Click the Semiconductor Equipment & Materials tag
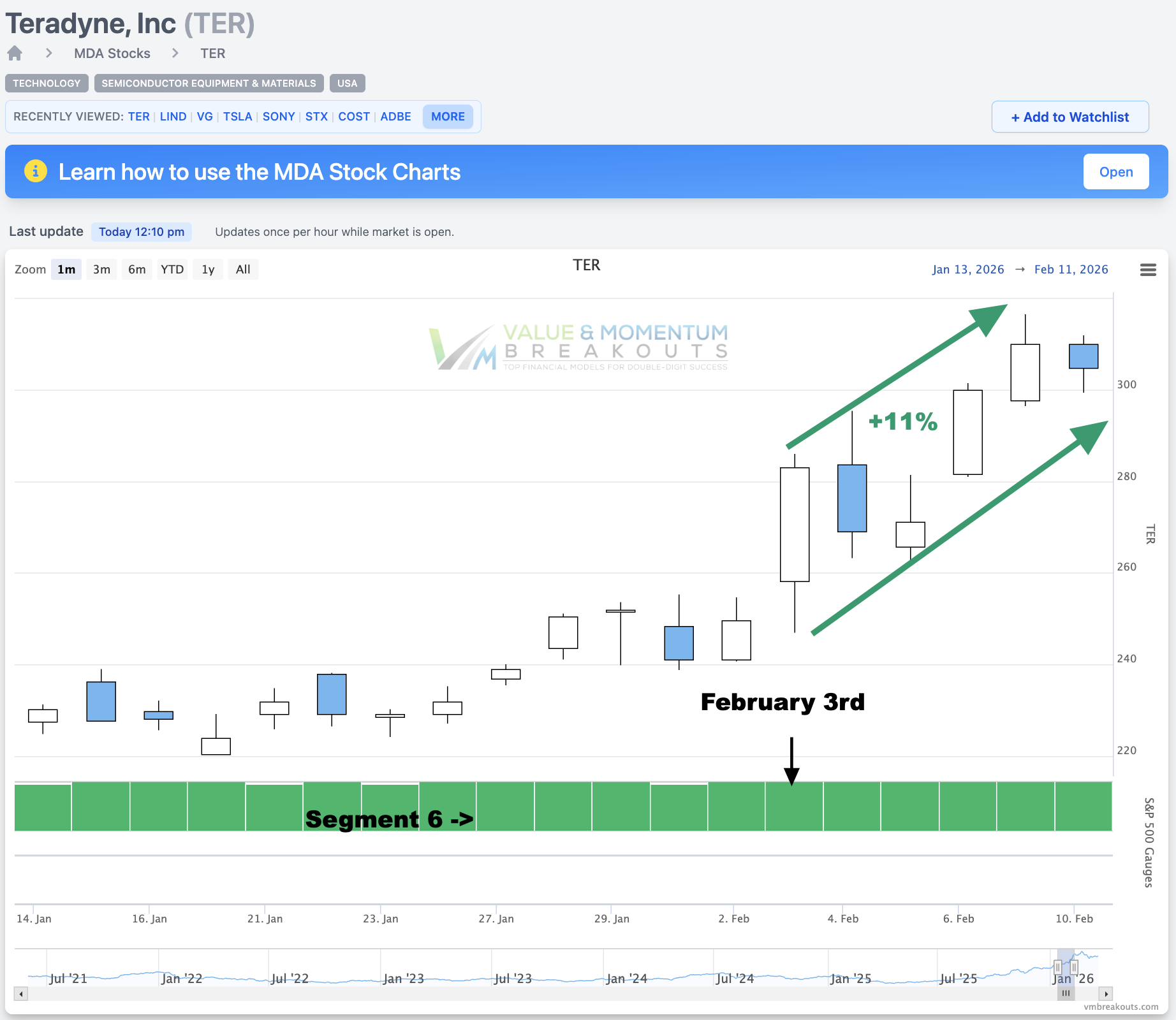Image resolution: width=1176 pixels, height=1020 pixels. [209, 84]
